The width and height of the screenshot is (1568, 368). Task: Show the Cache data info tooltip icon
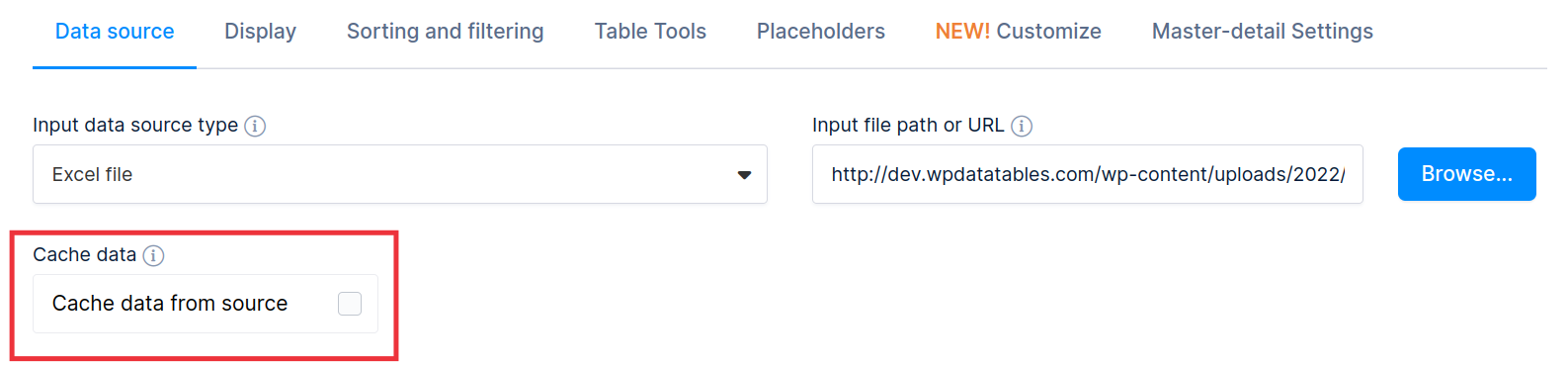coord(153,255)
